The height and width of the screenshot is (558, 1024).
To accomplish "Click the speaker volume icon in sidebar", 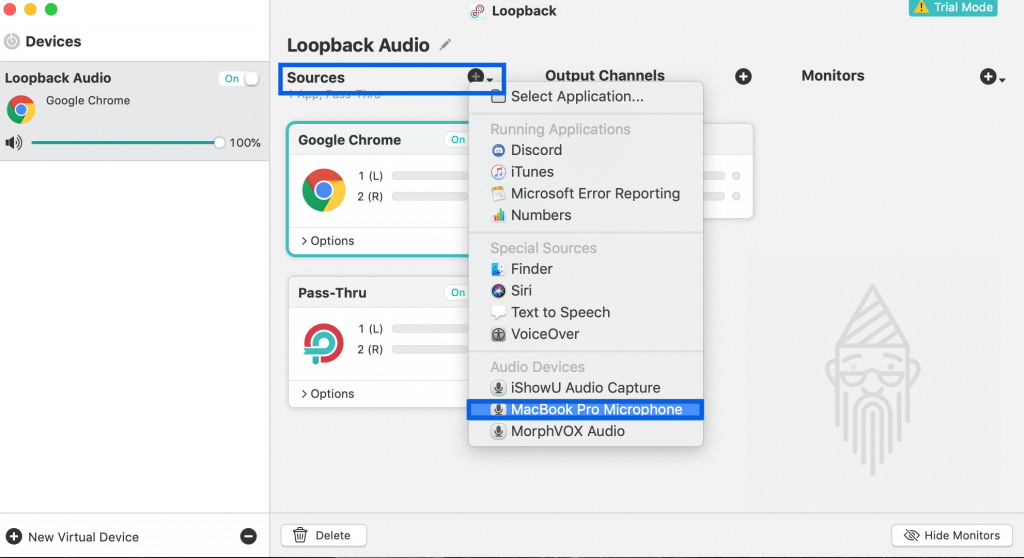I will coord(13,142).
